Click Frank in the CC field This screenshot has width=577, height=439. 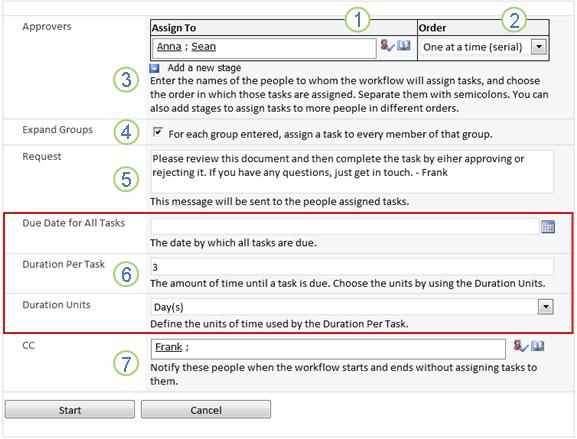coord(169,347)
